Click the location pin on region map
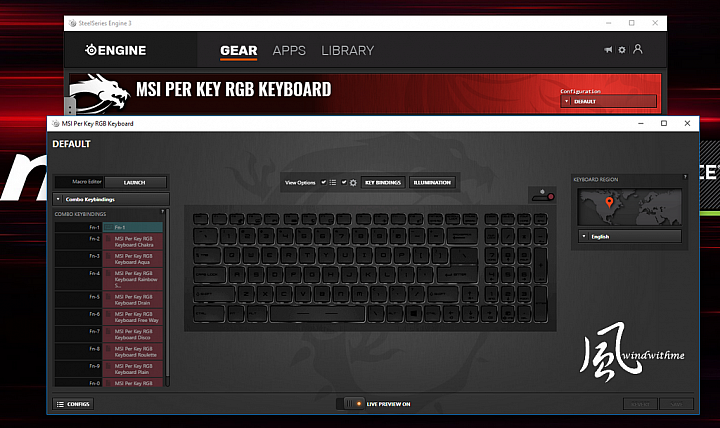720x428 pixels. [x=609, y=202]
